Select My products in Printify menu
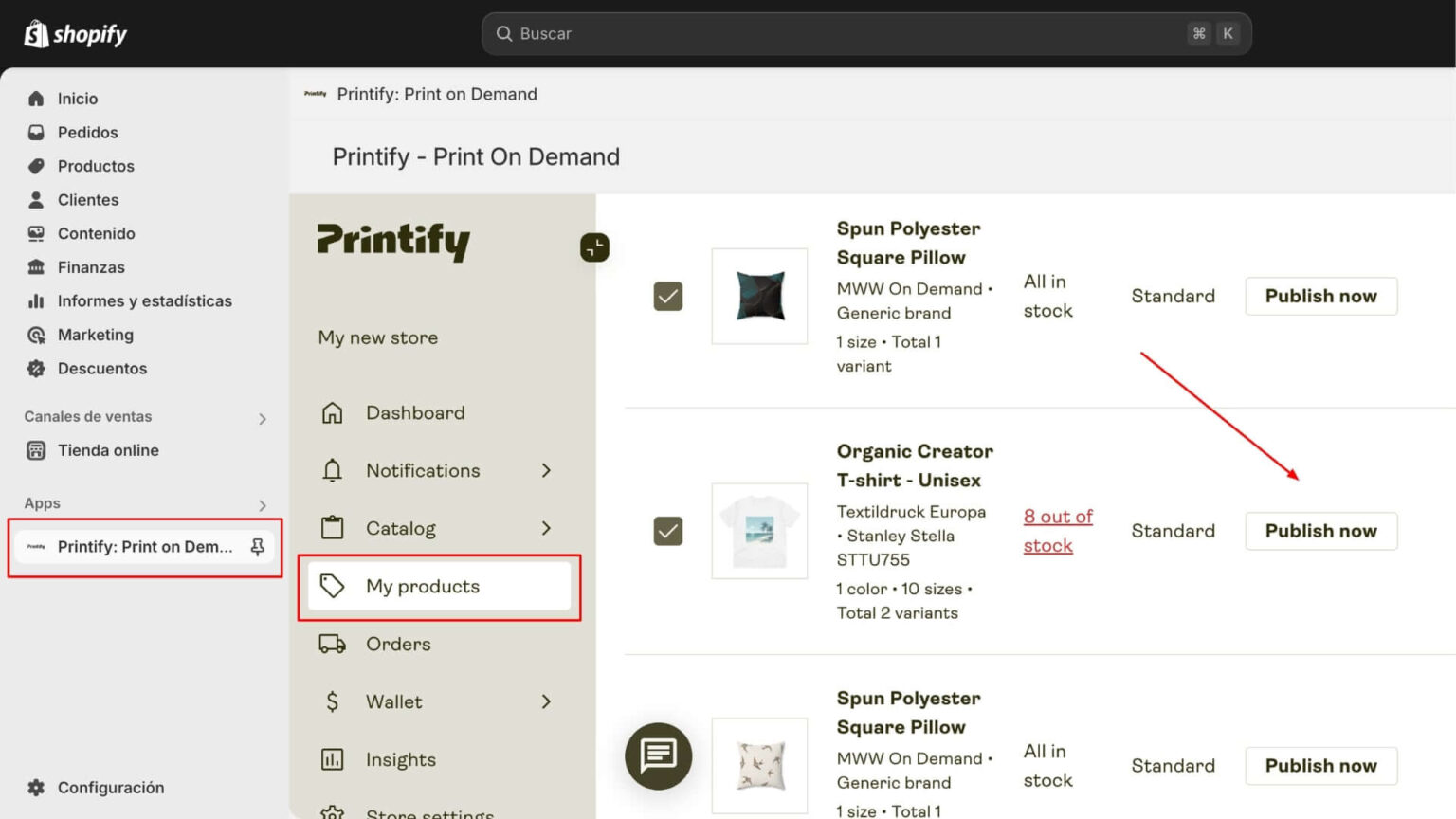This screenshot has height=819, width=1456. tap(439, 587)
